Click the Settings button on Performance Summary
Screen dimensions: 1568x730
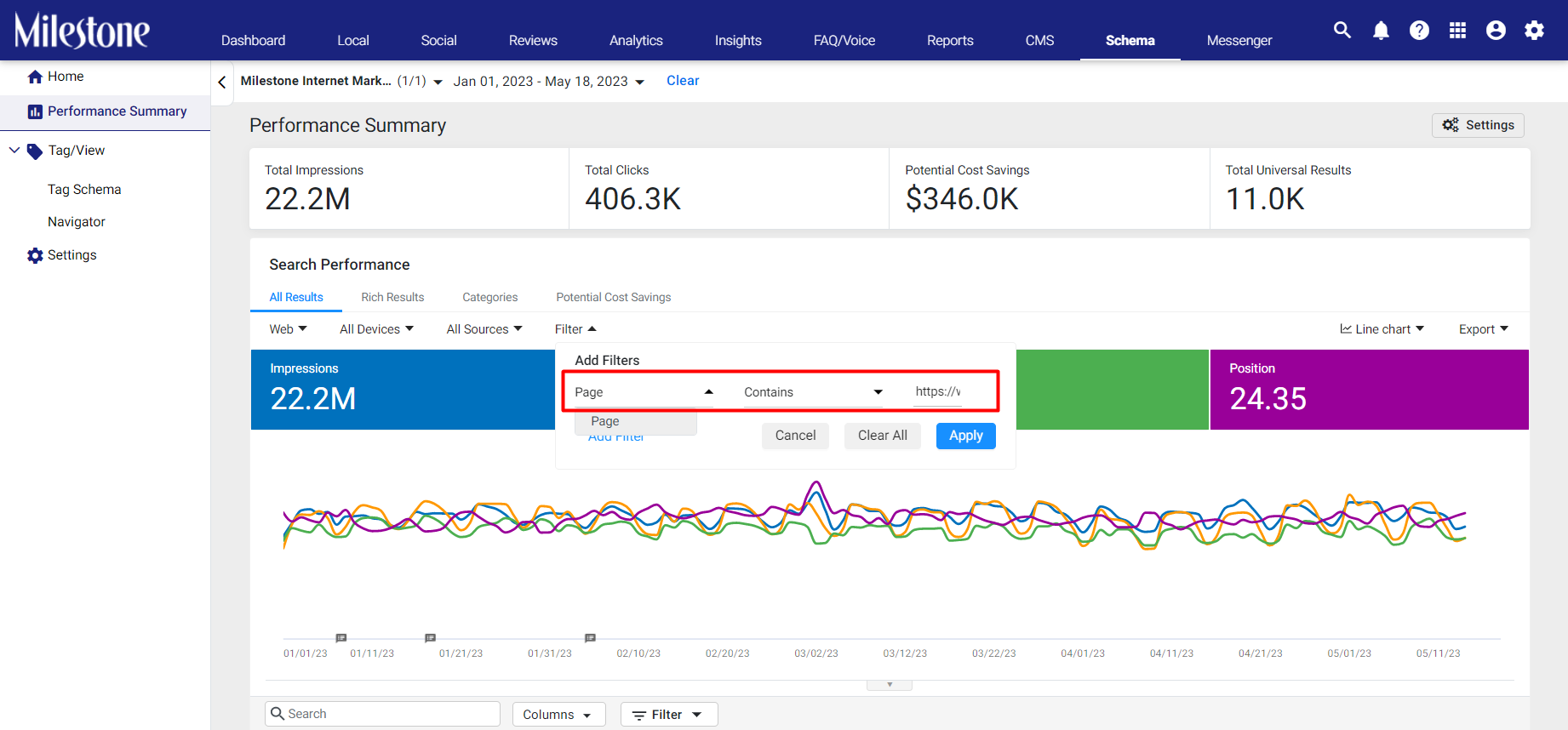point(1478,125)
